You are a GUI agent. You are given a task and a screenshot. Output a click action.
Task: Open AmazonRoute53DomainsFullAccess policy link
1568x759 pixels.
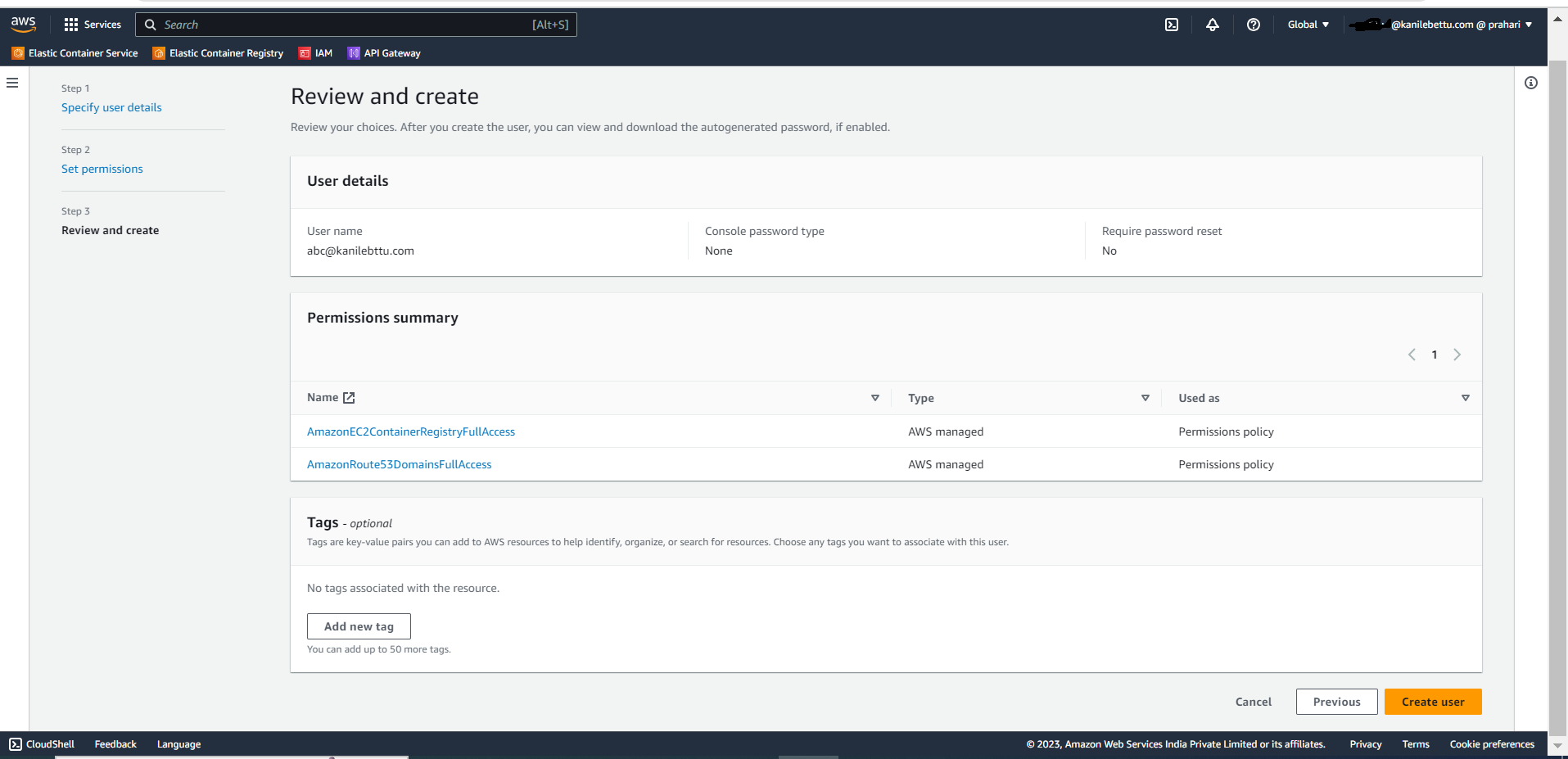point(400,464)
